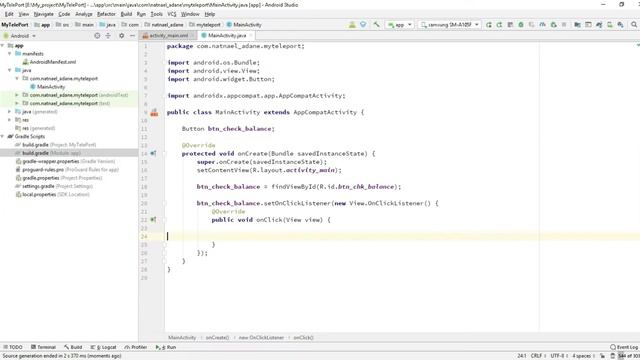The image size is (640, 360).
Task: Open the Build tool window at the bottom
Action: tap(73, 347)
